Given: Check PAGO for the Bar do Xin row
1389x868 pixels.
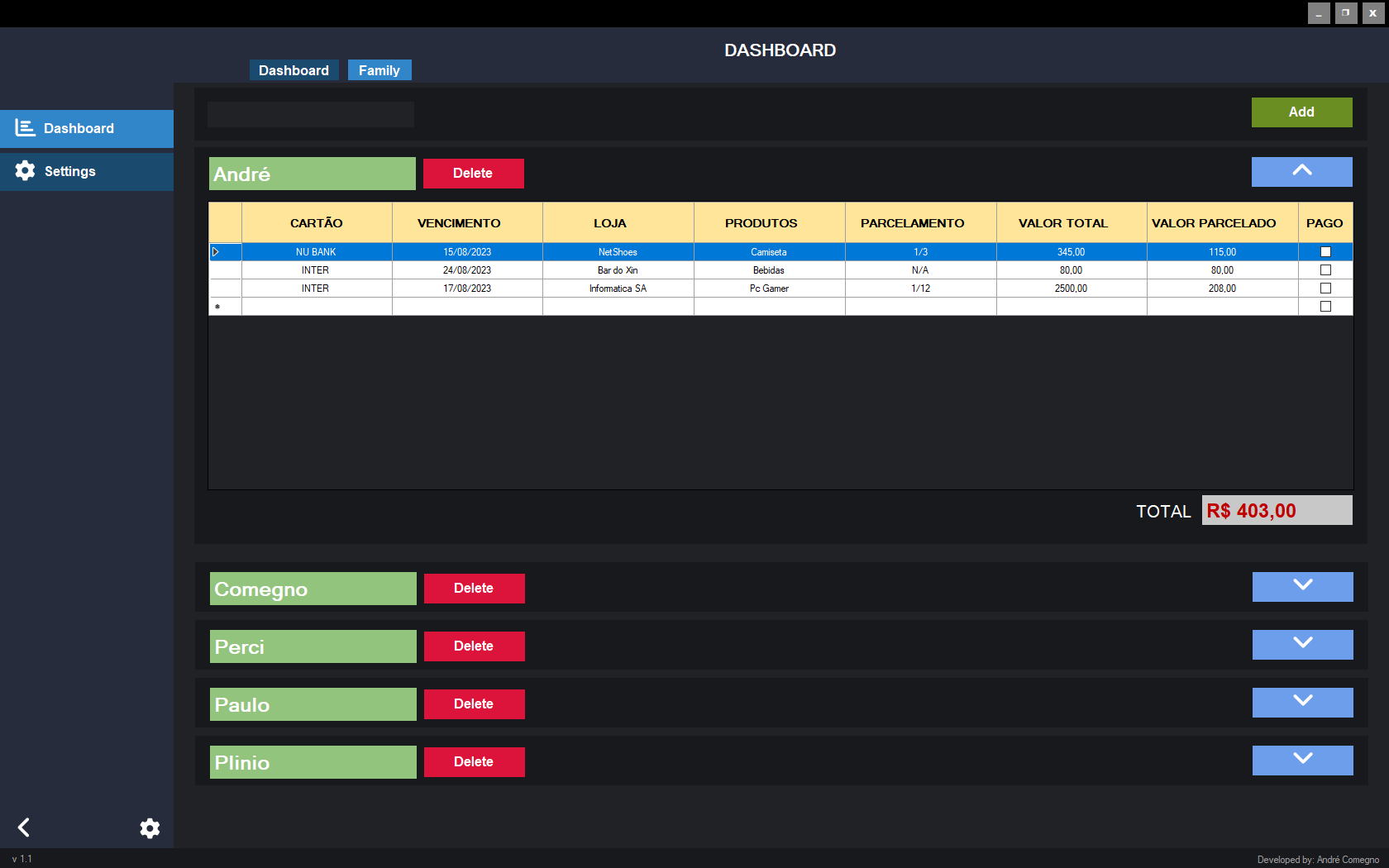Looking at the screenshot, I should point(1325,270).
